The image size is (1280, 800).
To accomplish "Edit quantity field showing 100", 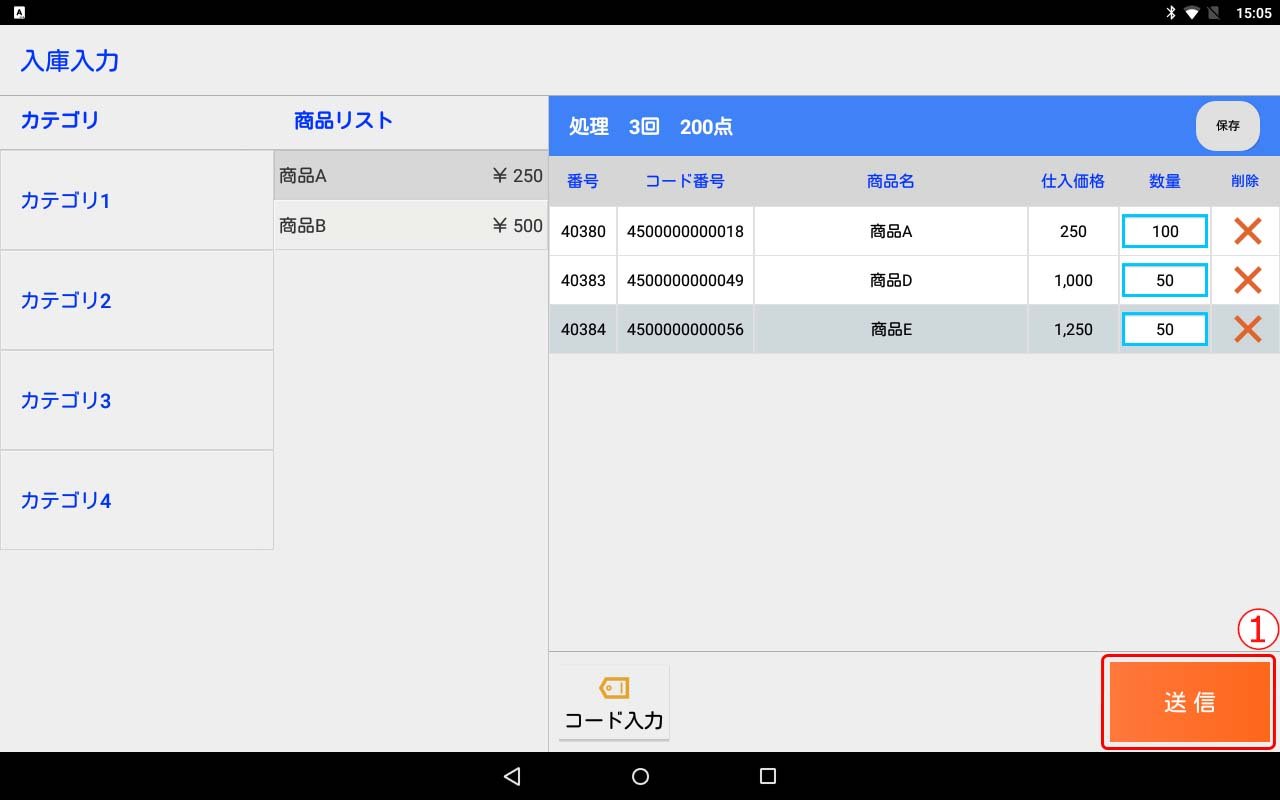I will point(1165,231).
